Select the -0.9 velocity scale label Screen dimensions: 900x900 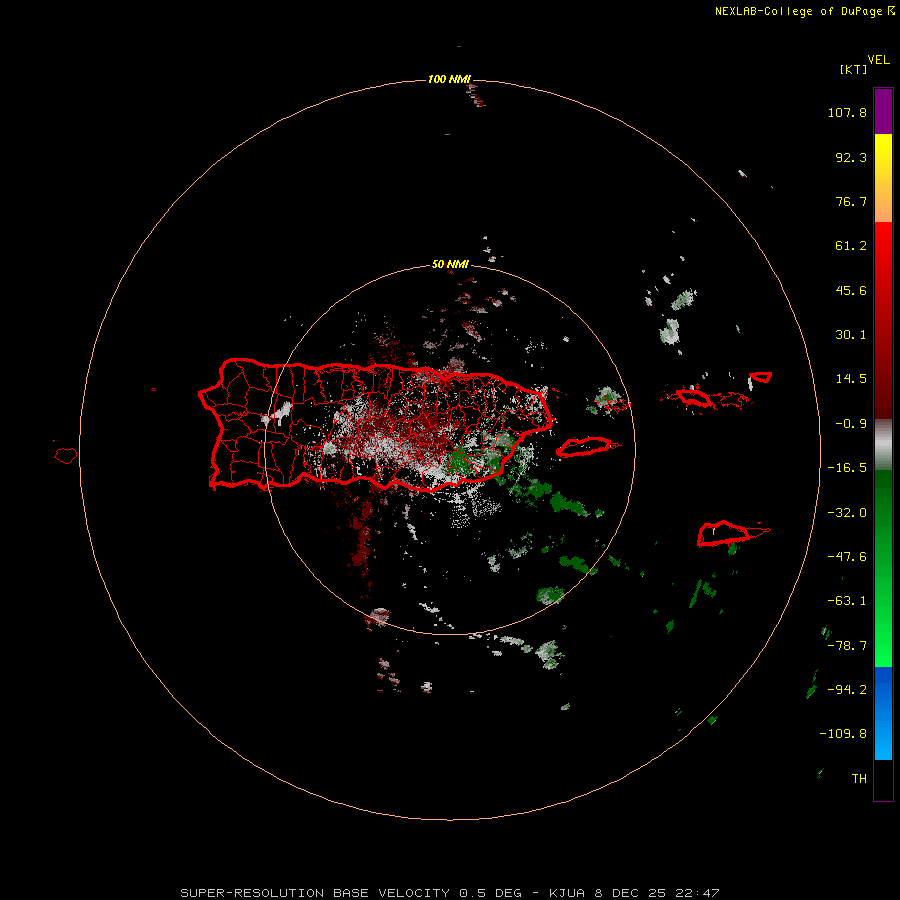[851, 424]
